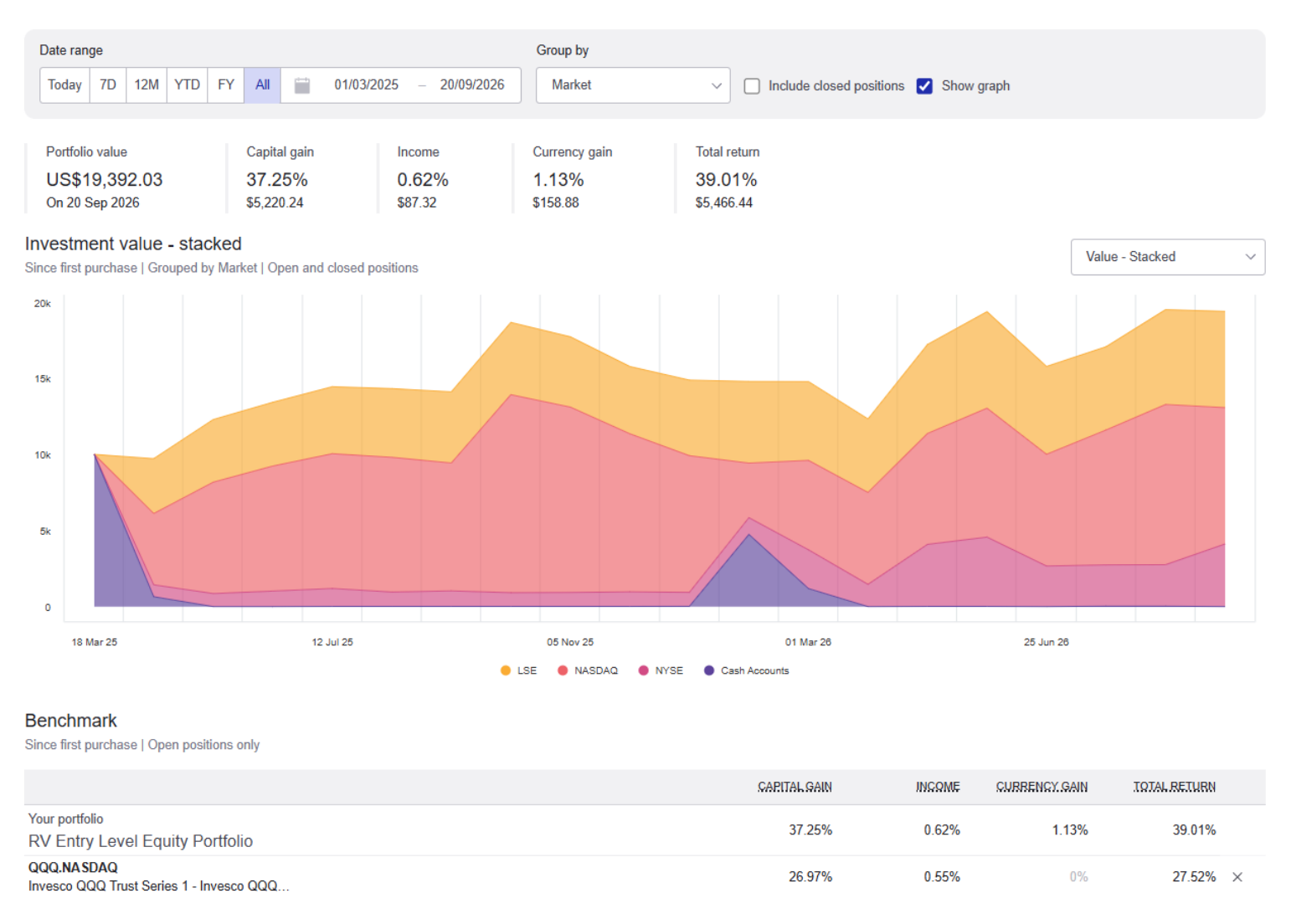
Task: Edit the end date 20/09/2026 field
Action: [x=472, y=85]
